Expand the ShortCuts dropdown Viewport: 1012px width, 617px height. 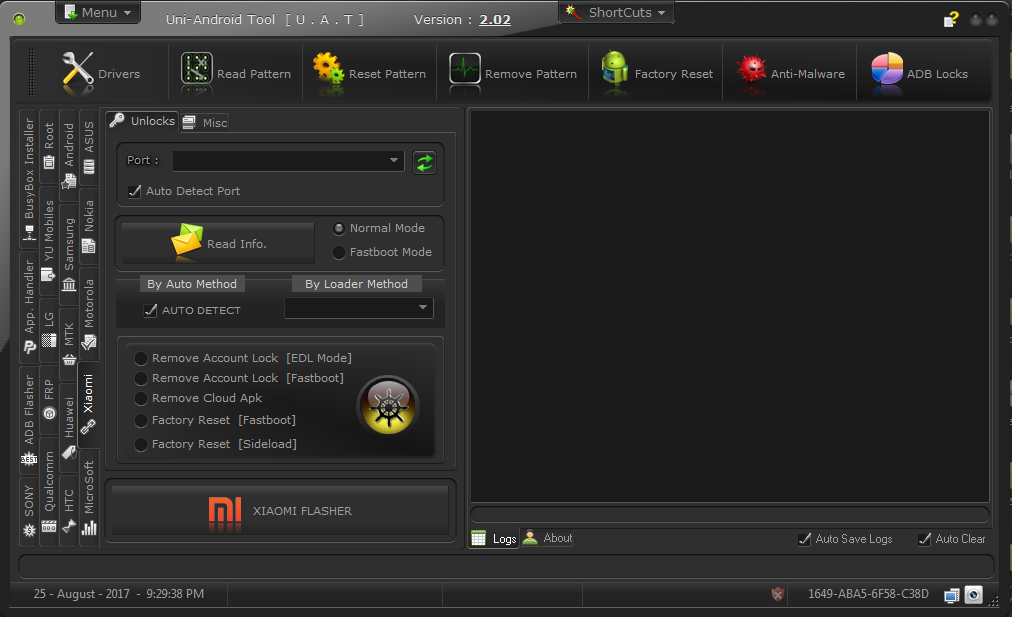(x=616, y=12)
